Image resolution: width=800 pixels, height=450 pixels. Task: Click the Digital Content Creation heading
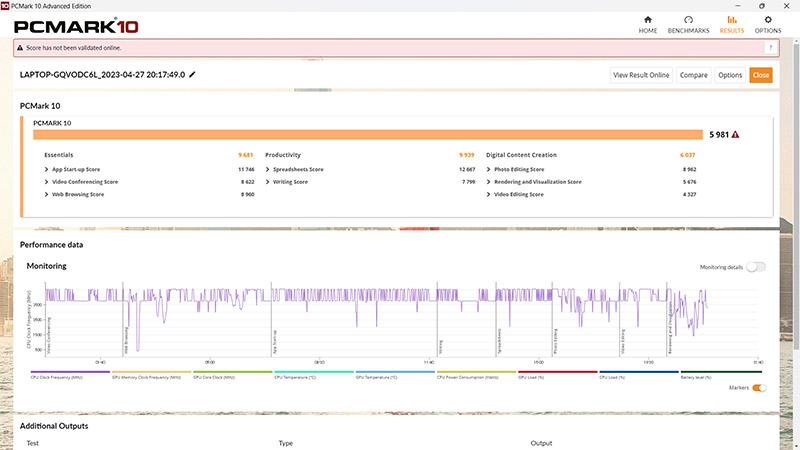coord(521,155)
